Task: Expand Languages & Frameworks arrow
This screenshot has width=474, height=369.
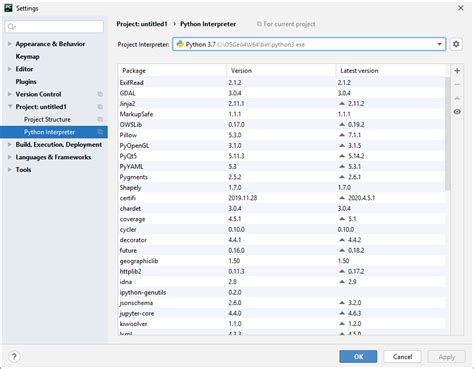Action: pos(10,157)
